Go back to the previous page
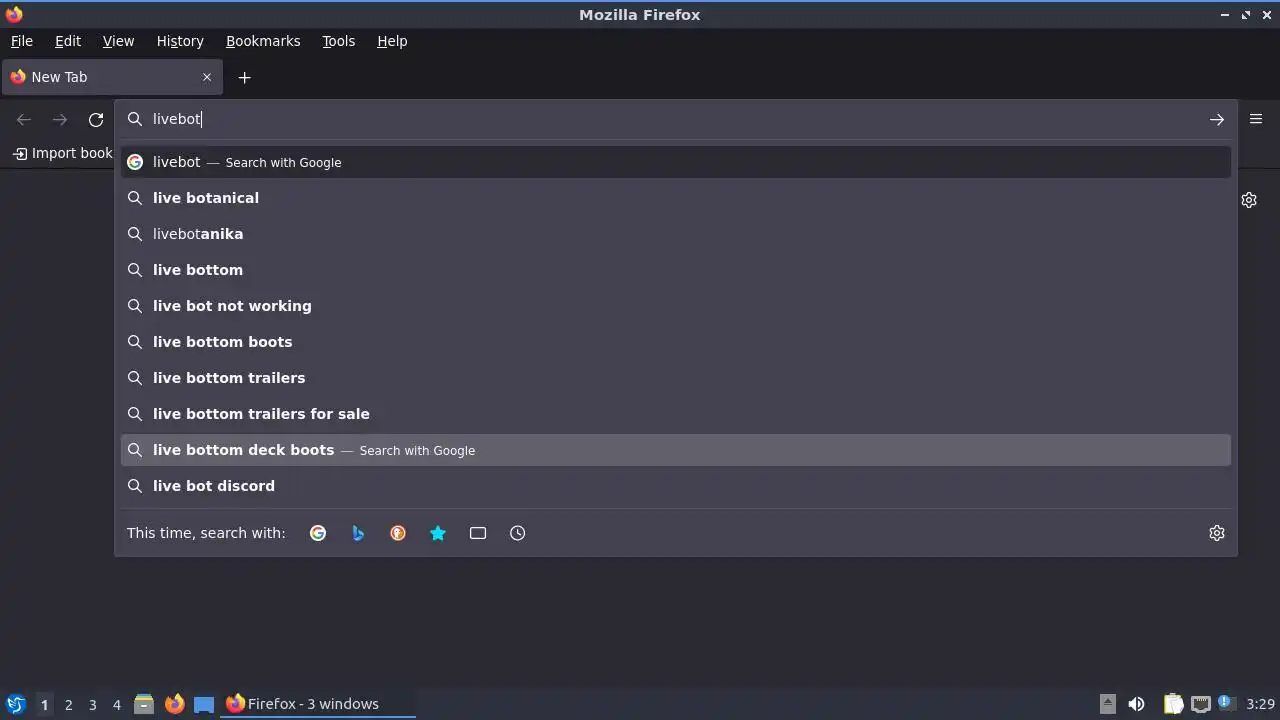Image resolution: width=1280 pixels, height=720 pixels. point(24,119)
